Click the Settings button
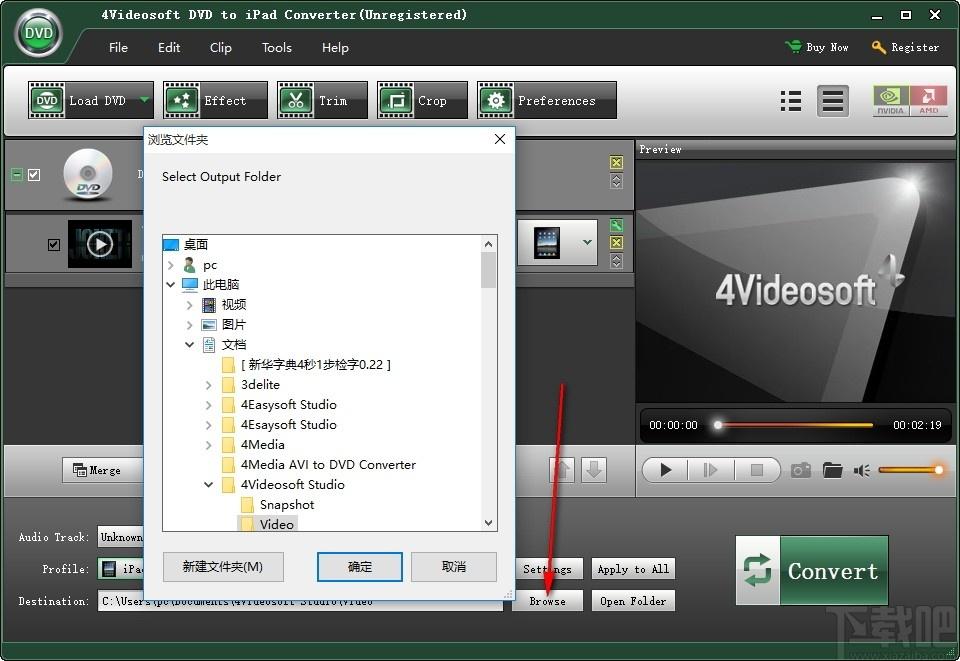Screen dimensions: 960x661 pyautogui.click(x=548, y=569)
